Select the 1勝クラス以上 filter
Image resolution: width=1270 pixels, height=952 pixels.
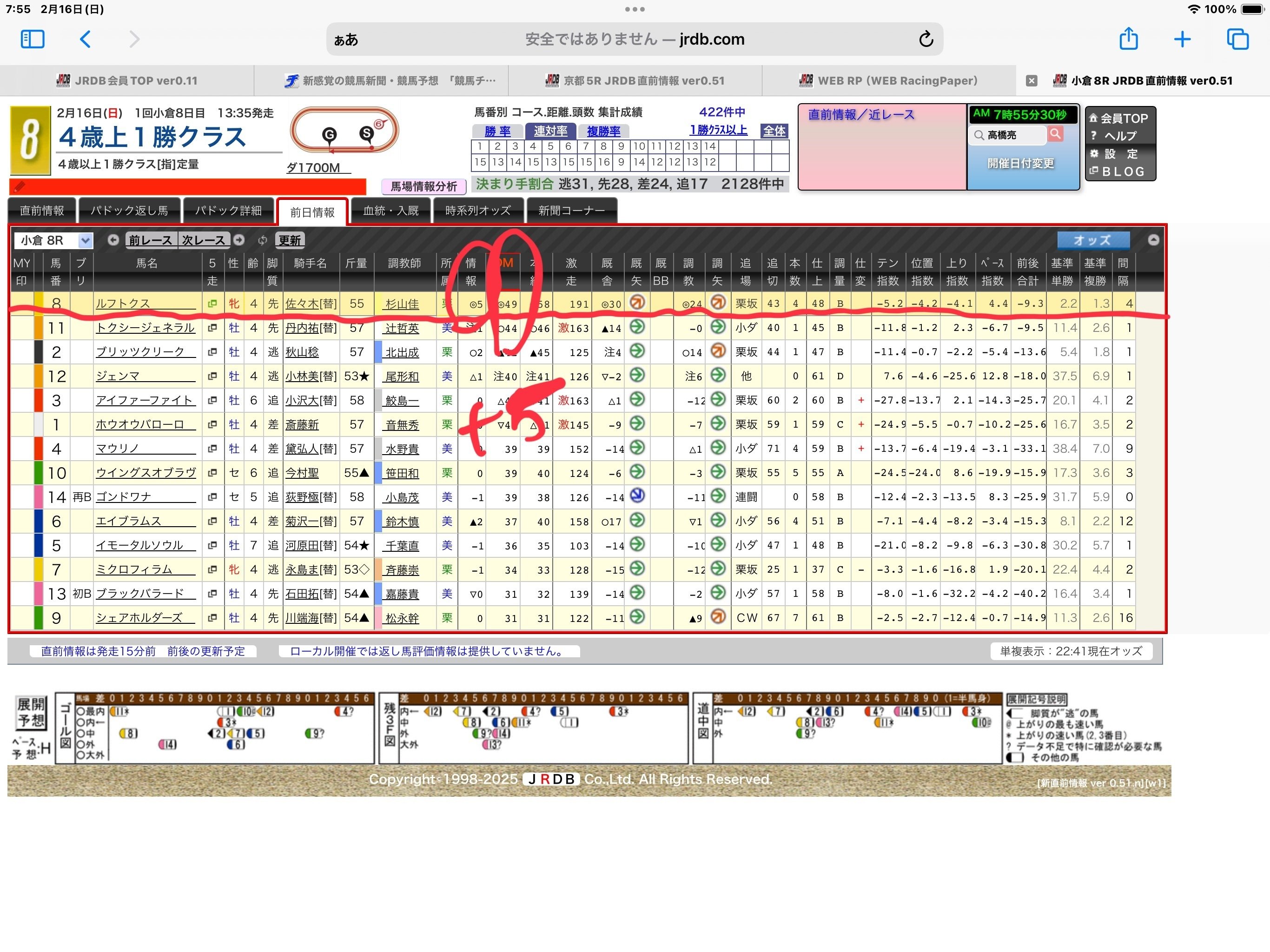tap(718, 130)
